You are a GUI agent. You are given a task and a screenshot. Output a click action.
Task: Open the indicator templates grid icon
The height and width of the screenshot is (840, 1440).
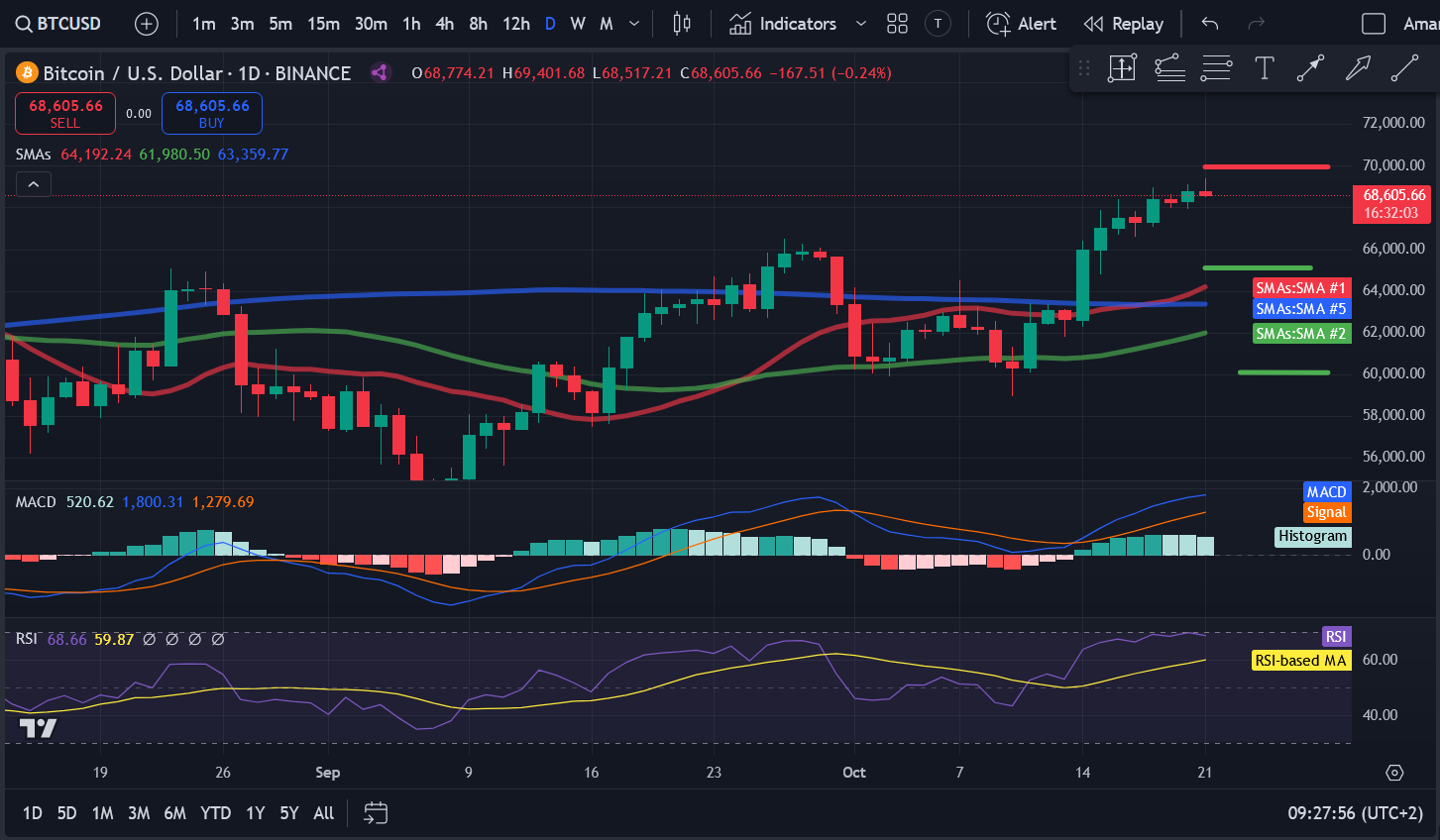coord(897,24)
